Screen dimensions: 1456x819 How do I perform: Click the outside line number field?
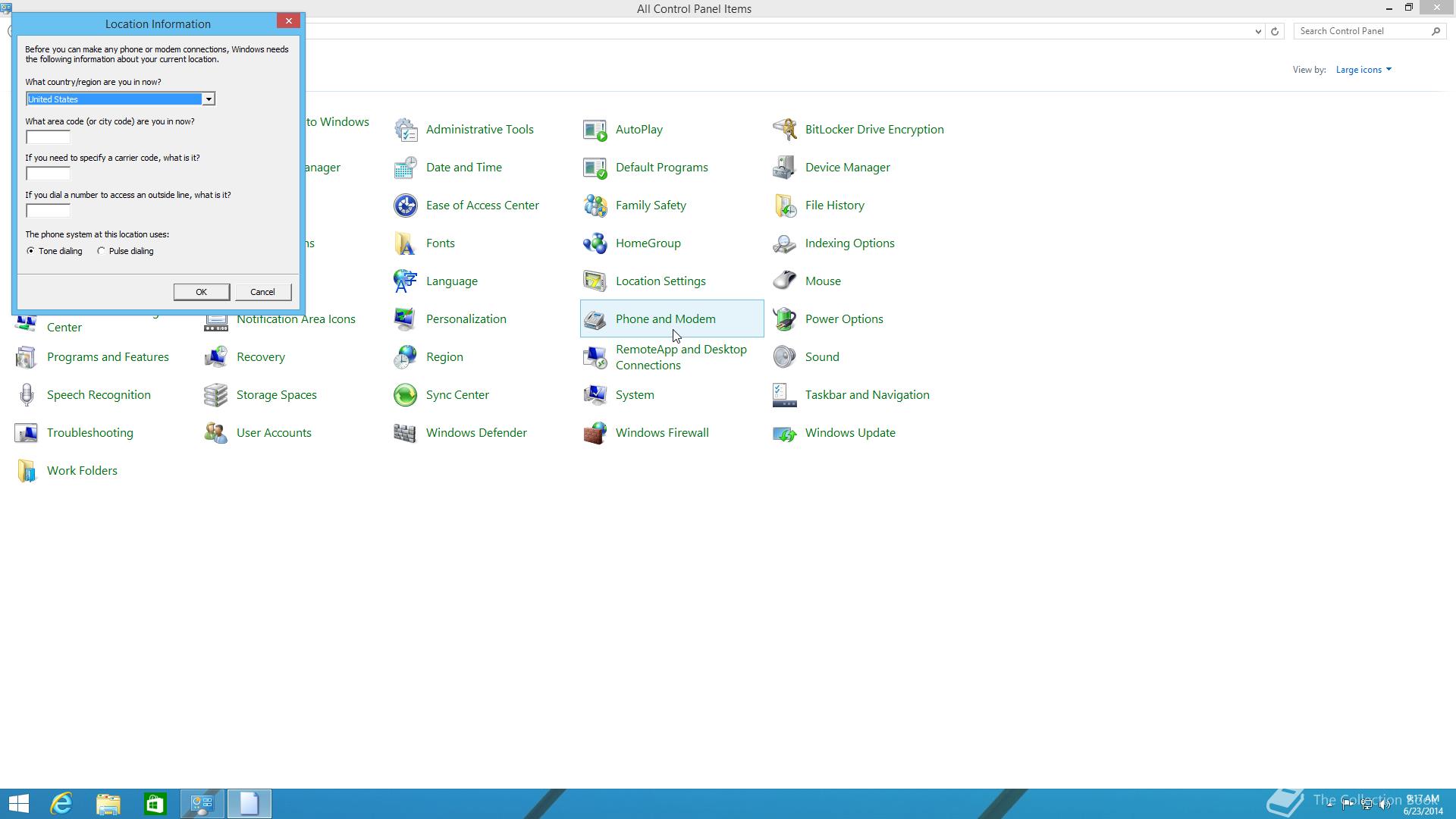(x=48, y=211)
